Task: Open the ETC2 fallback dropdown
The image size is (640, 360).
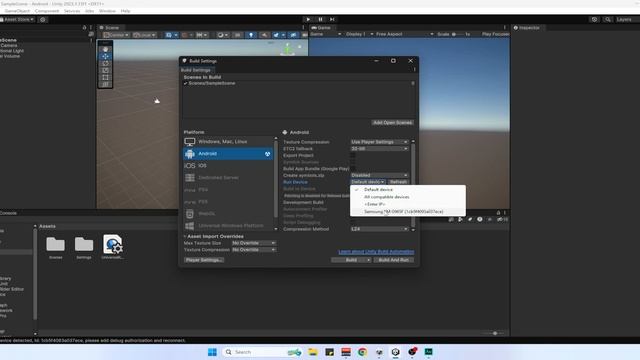Action: click(x=379, y=149)
